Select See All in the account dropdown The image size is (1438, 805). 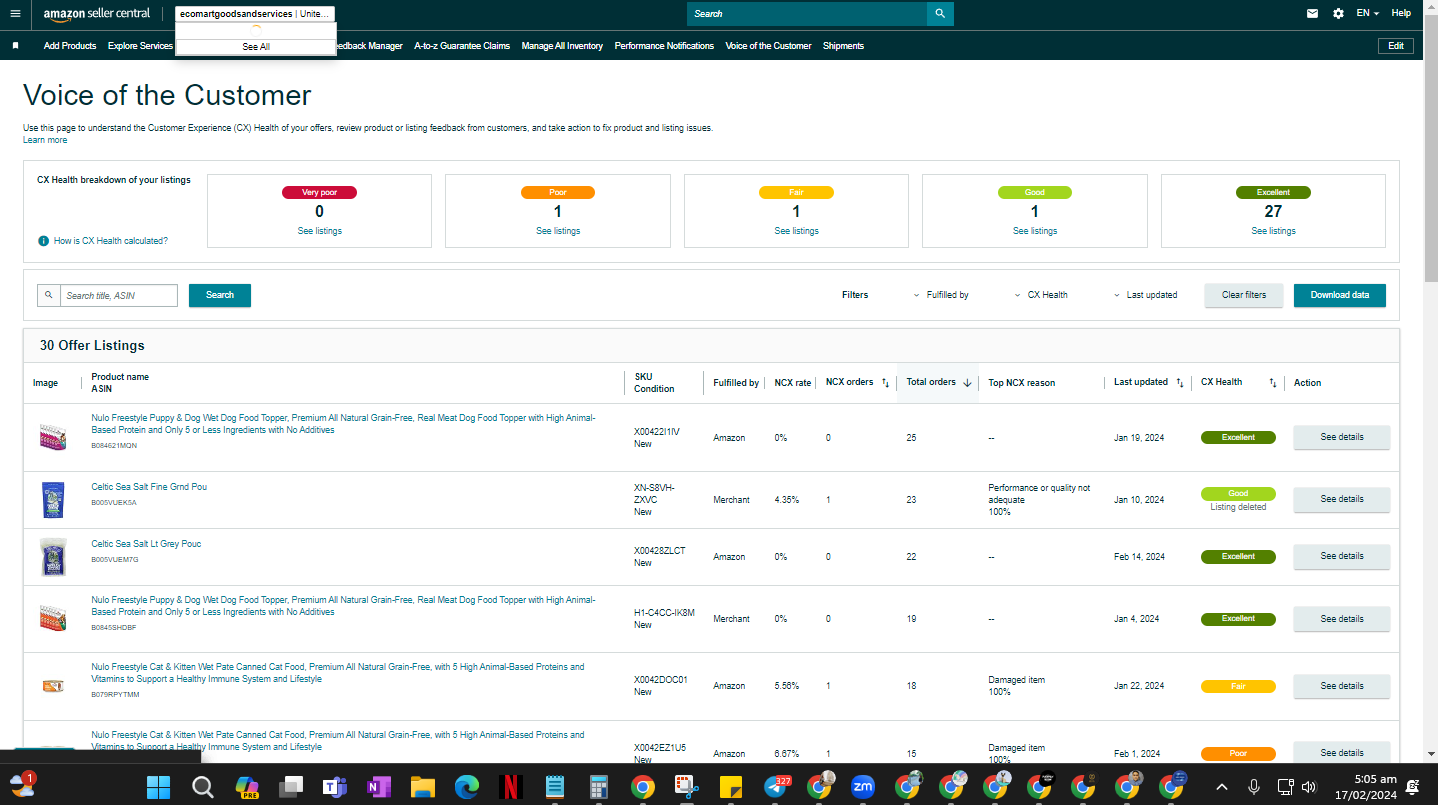(x=256, y=47)
